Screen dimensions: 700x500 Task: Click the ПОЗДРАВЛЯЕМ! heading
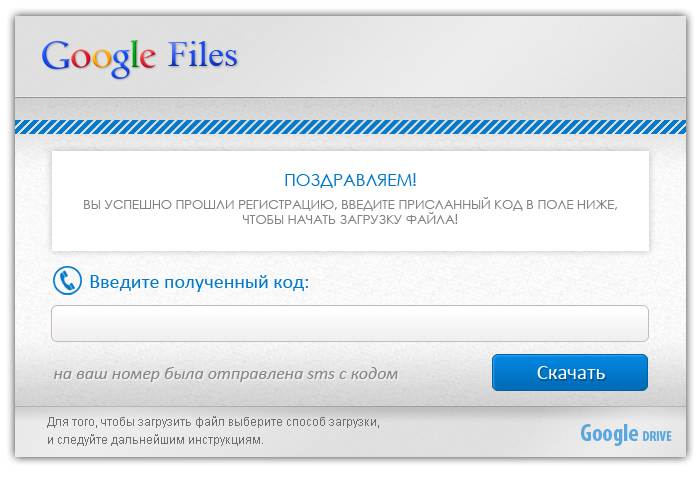pyautogui.click(x=350, y=180)
